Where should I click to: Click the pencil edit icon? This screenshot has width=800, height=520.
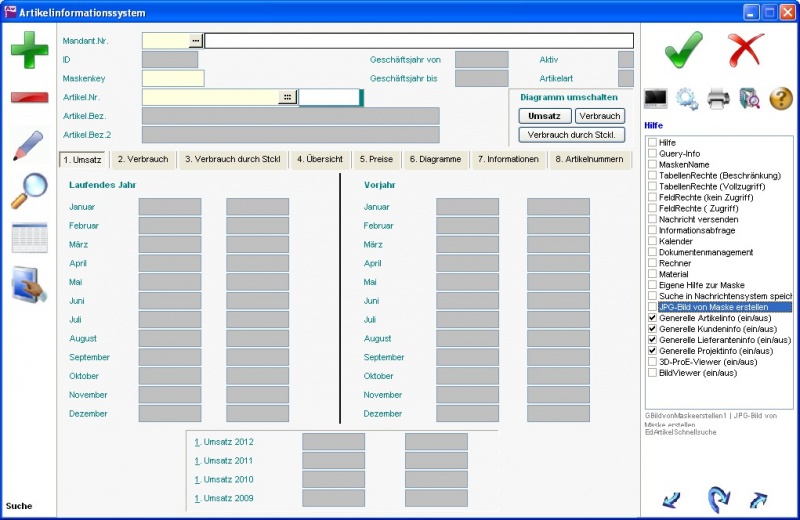pos(28,145)
